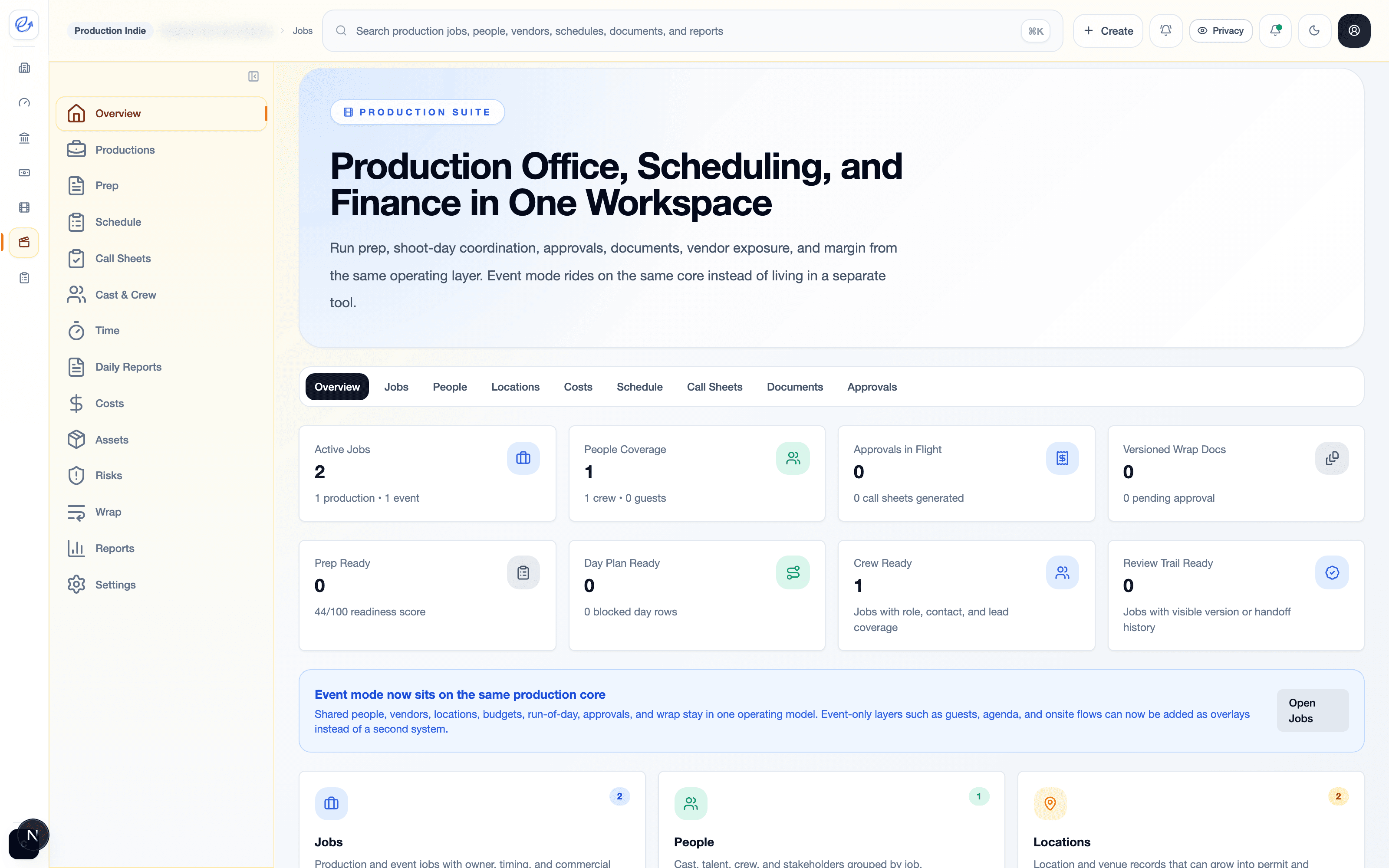
Task: Click the Reports bar chart icon
Action: coord(76,548)
